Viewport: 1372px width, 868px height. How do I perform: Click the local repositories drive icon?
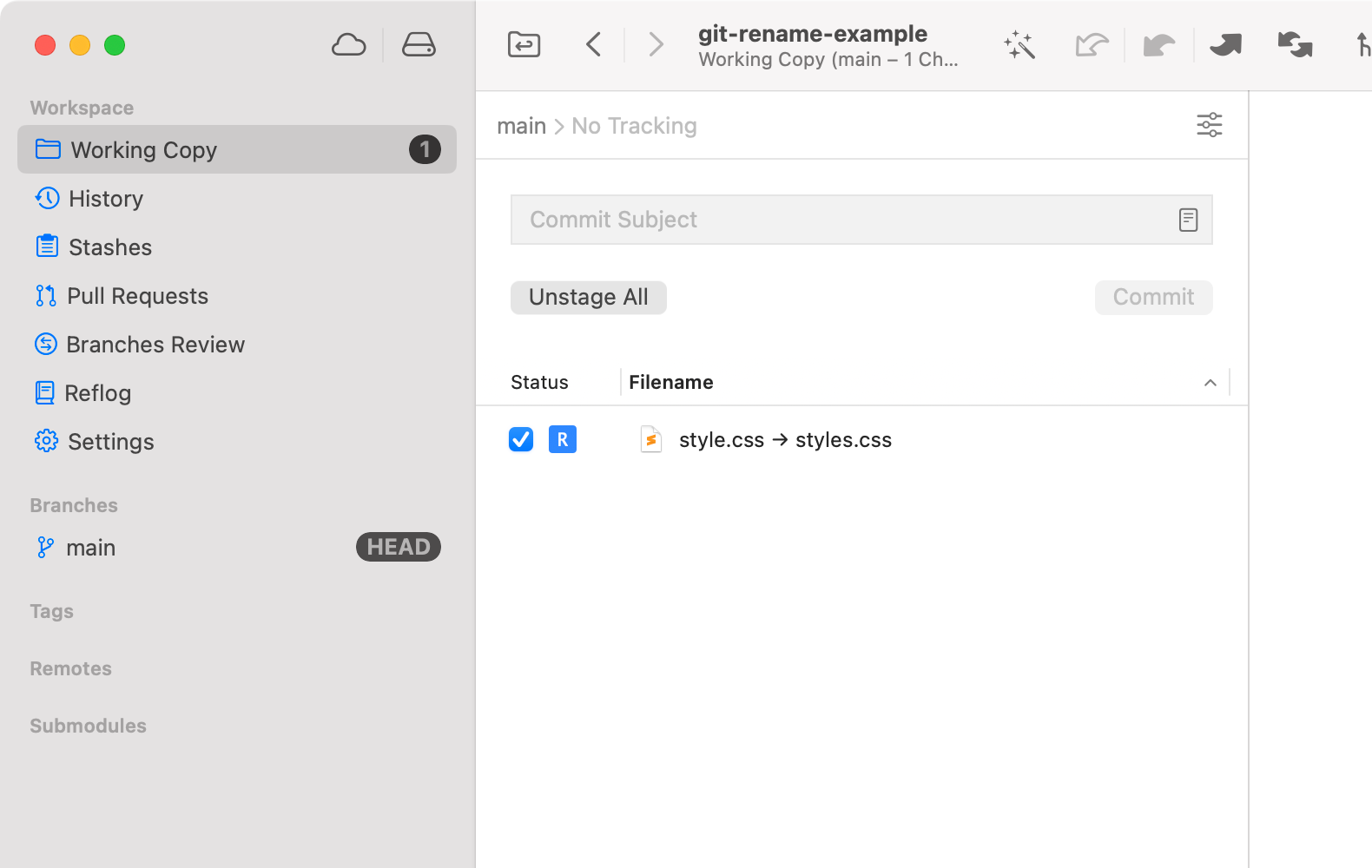419,45
